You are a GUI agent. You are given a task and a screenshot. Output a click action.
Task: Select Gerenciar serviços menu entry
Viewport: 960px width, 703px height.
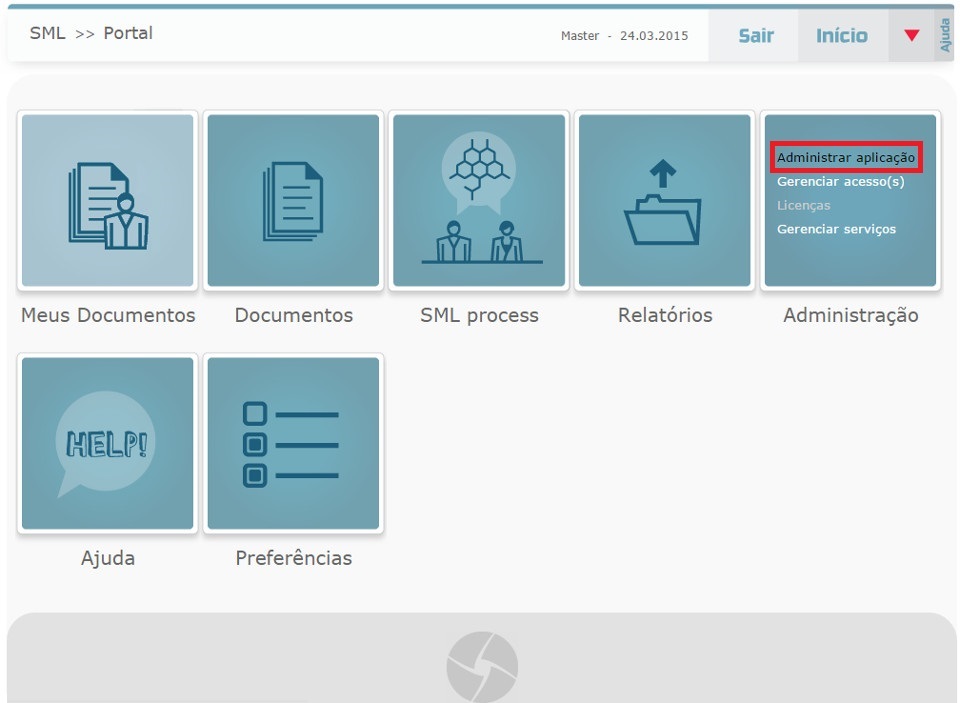coord(836,229)
